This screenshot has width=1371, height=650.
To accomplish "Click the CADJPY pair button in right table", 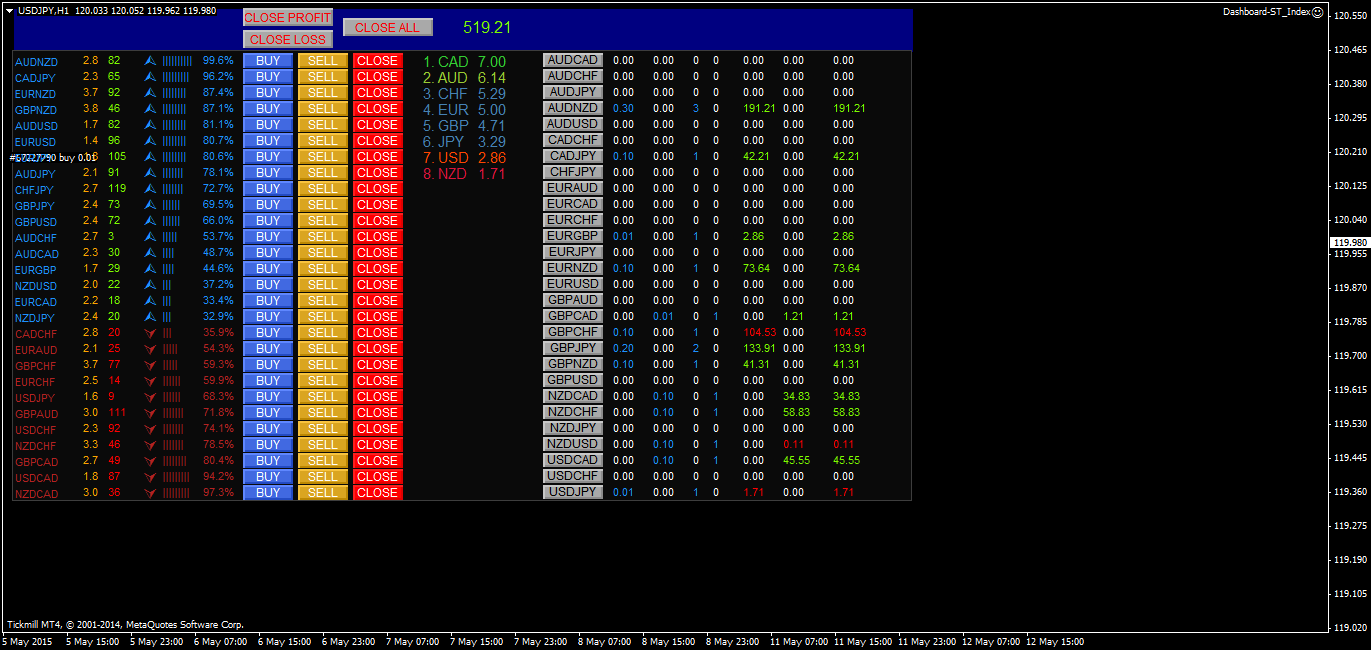I will point(573,156).
